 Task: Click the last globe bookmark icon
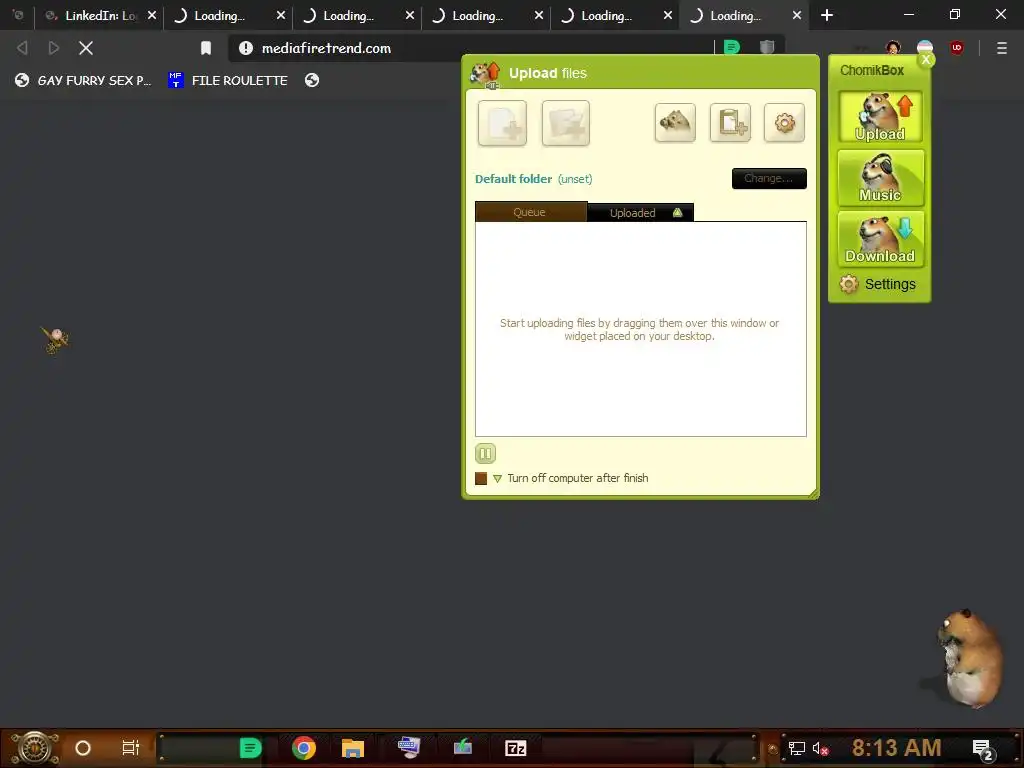312,80
